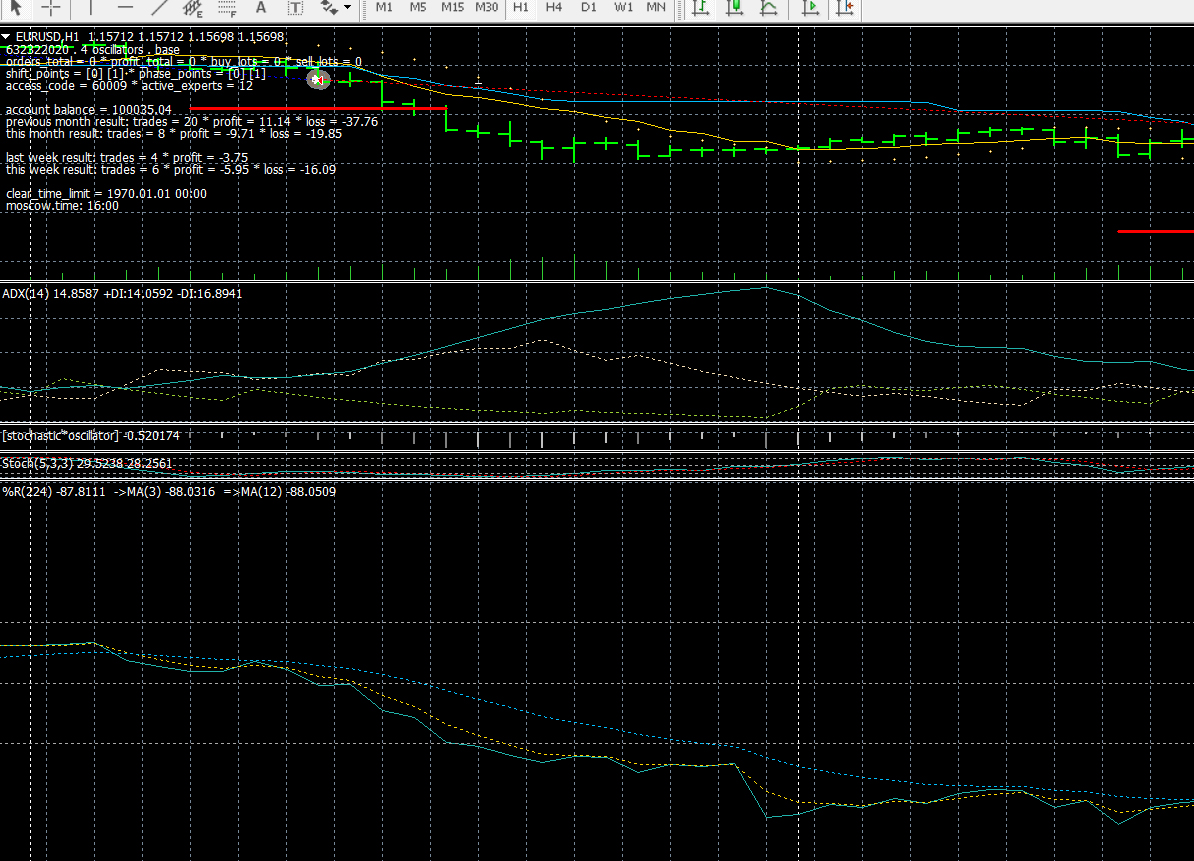Choose the equidistant channel tool

click(x=193, y=7)
